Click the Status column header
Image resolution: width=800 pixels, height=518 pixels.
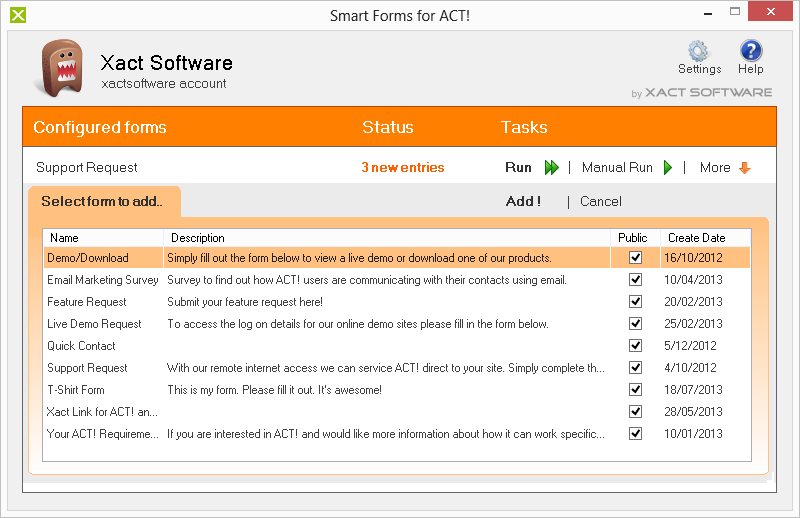[388, 127]
